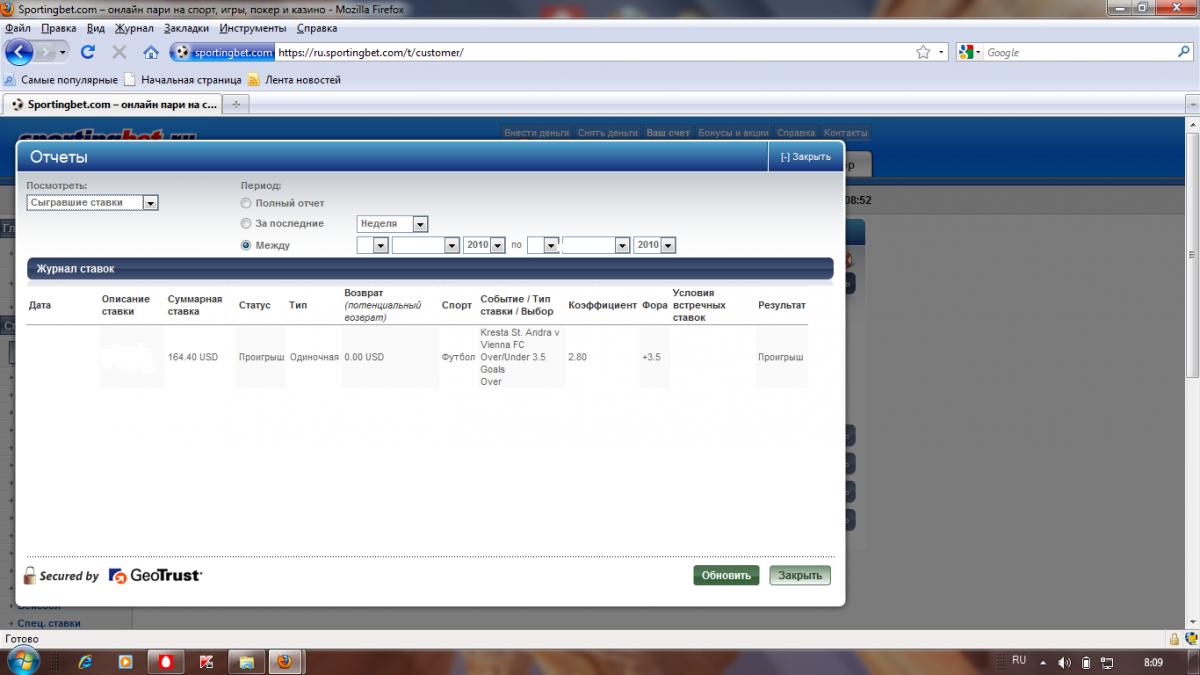Bookmark this page with the star icon
This screenshot has width=1200, height=675.
click(923, 52)
